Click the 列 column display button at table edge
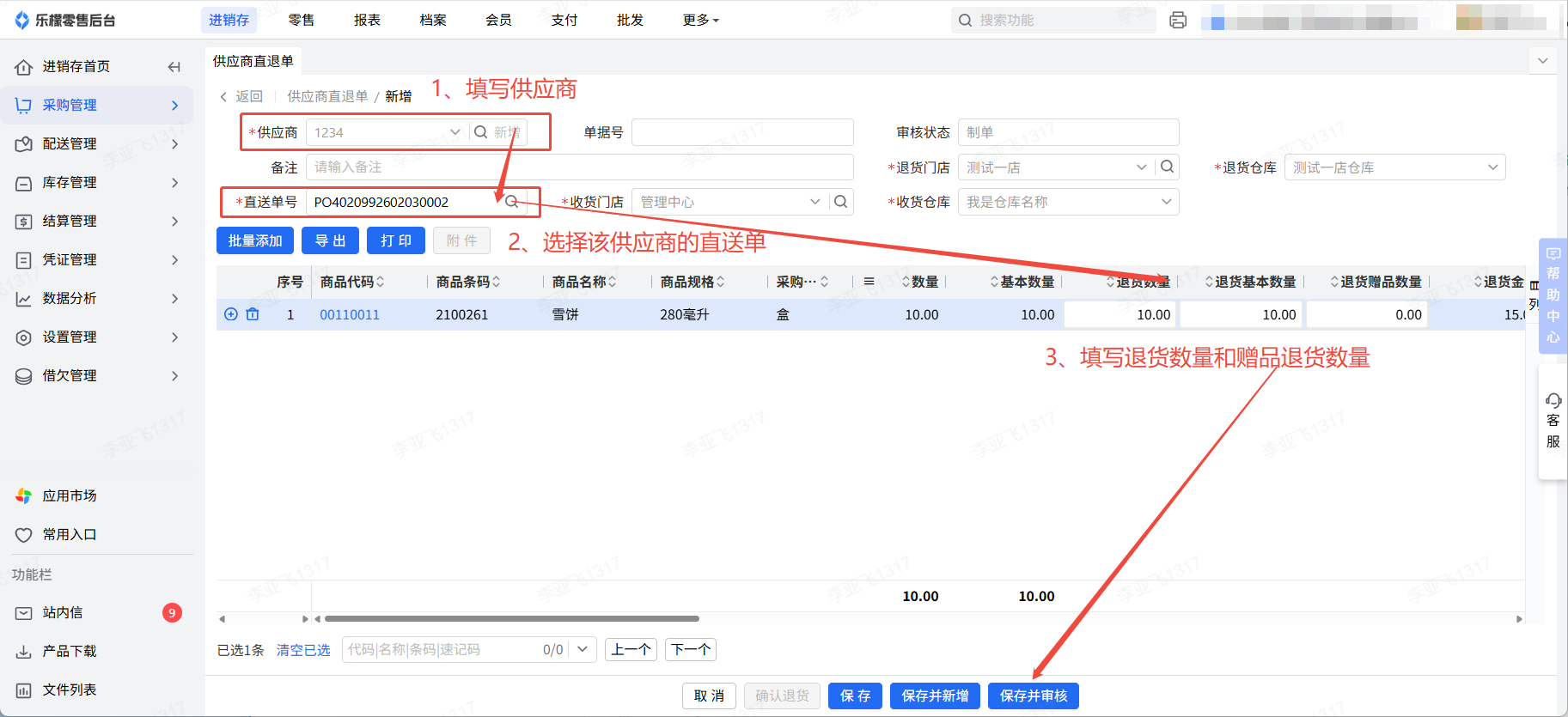Screen dimensions: 1568x717 (x=1534, y=295)
